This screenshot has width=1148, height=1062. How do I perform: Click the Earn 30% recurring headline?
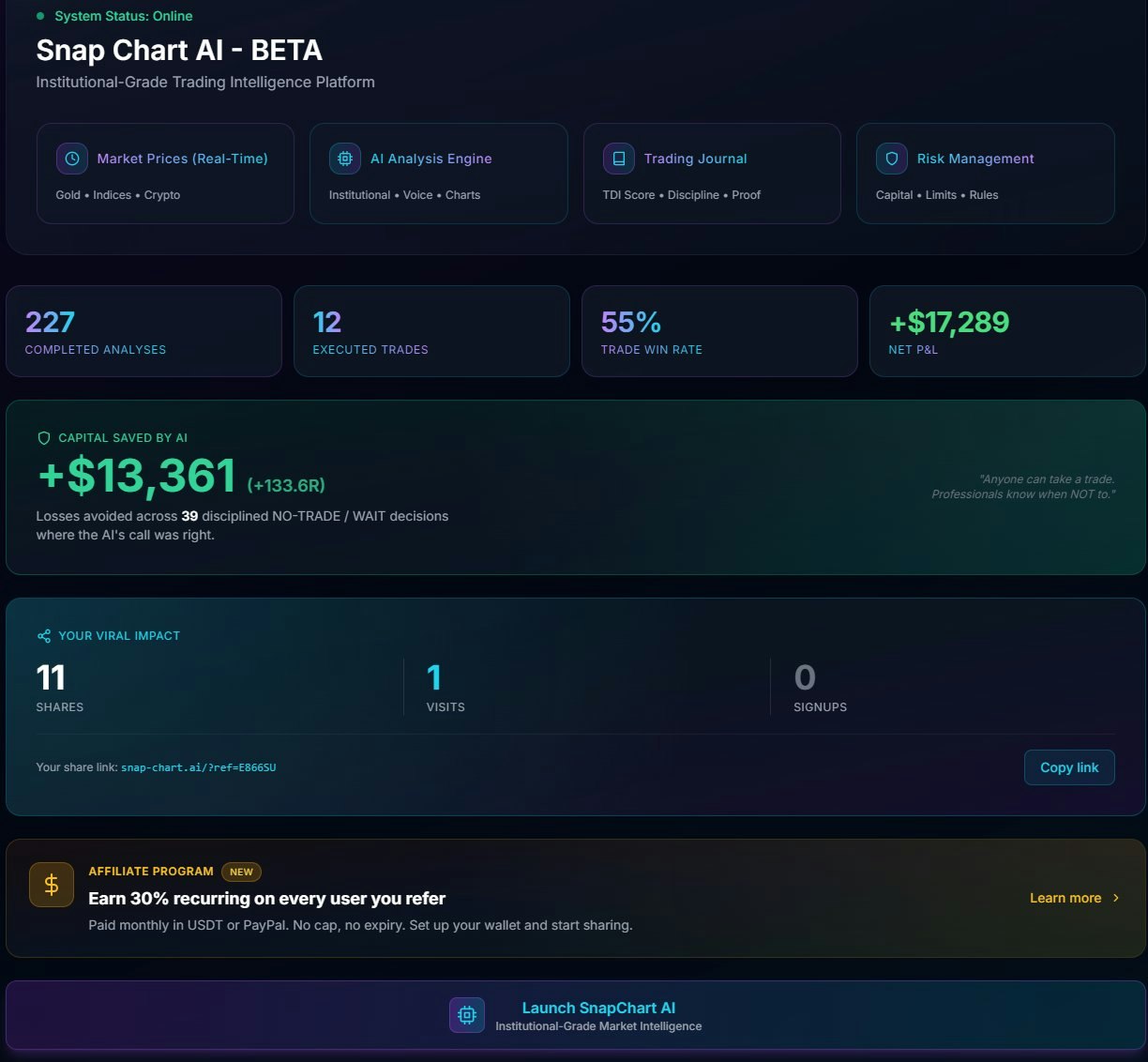(267, 899)
